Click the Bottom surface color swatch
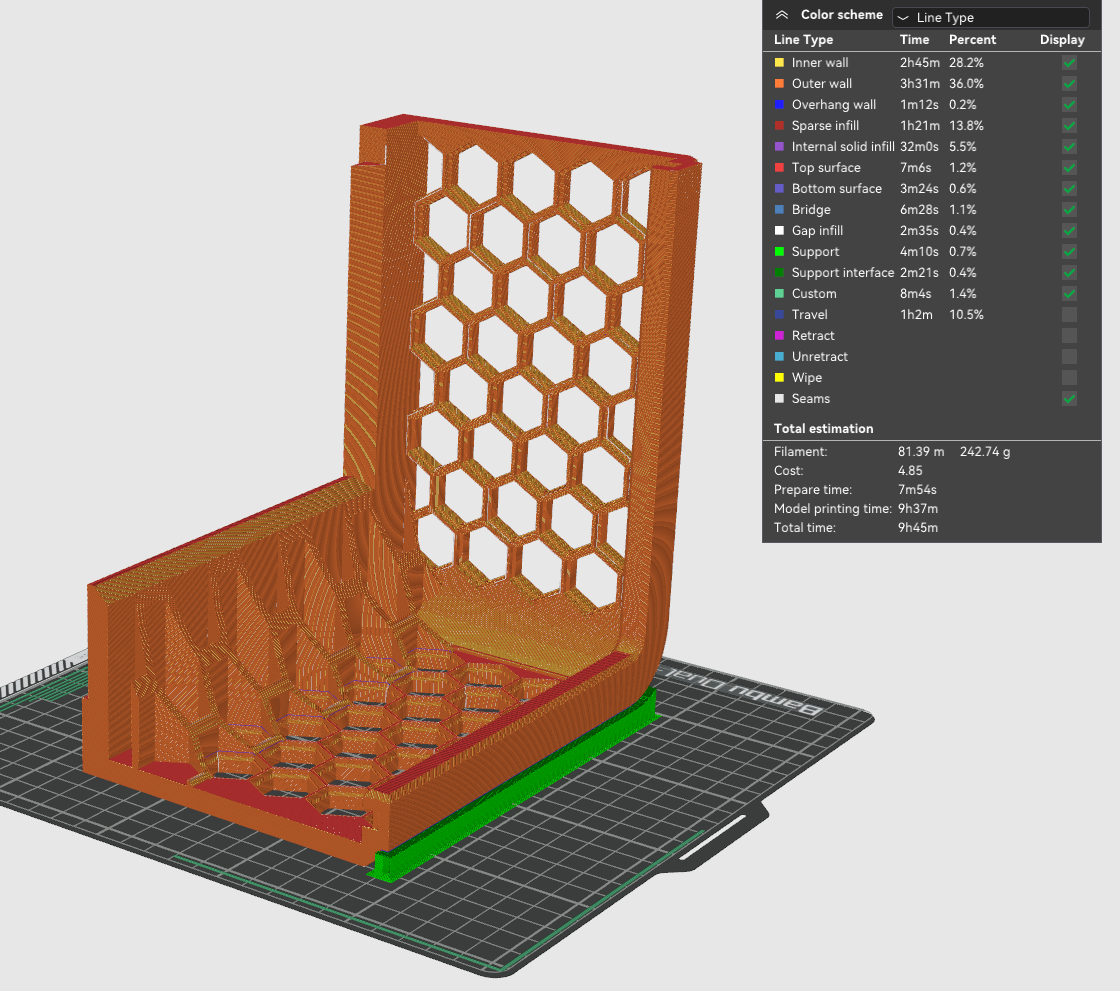Viewport: 1120px width, 991px height. click(779, 189)
